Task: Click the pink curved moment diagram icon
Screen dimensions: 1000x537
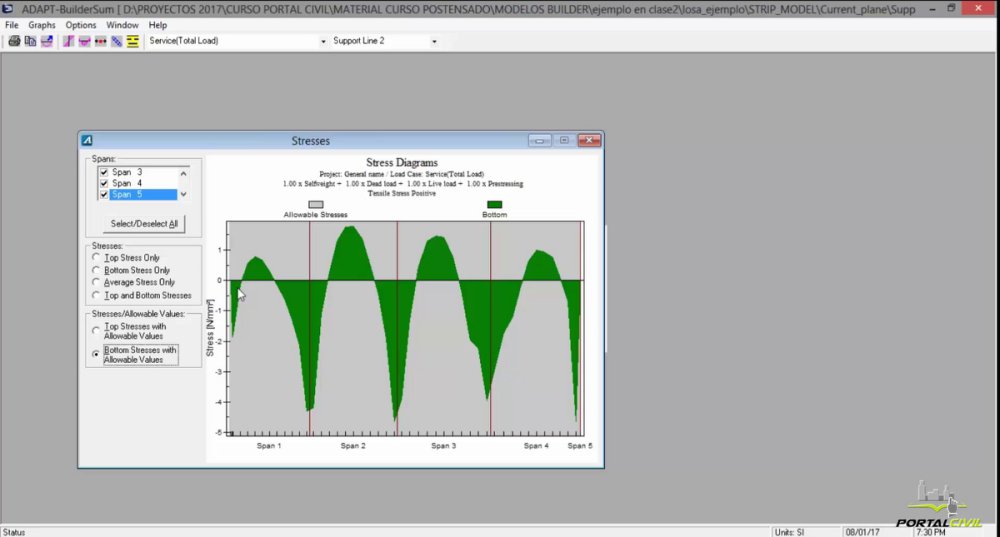Action: pyautogui.click(x=84, y=41)
